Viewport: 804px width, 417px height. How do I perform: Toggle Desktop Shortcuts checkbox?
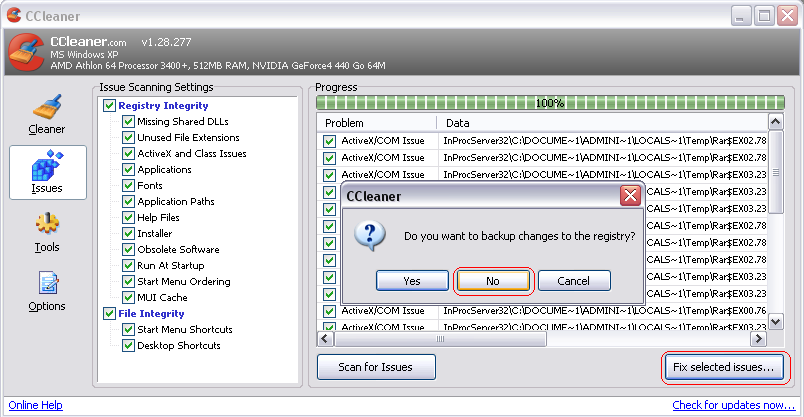128,345
